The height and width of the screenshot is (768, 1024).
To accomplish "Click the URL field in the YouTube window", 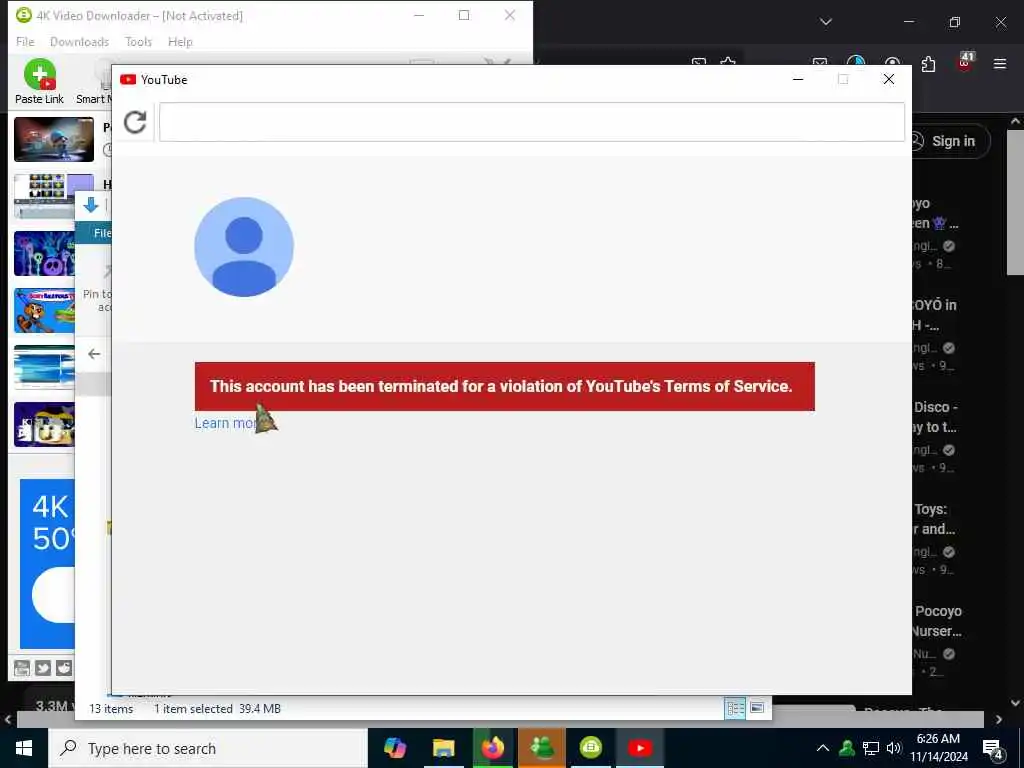I will (532, 122).
